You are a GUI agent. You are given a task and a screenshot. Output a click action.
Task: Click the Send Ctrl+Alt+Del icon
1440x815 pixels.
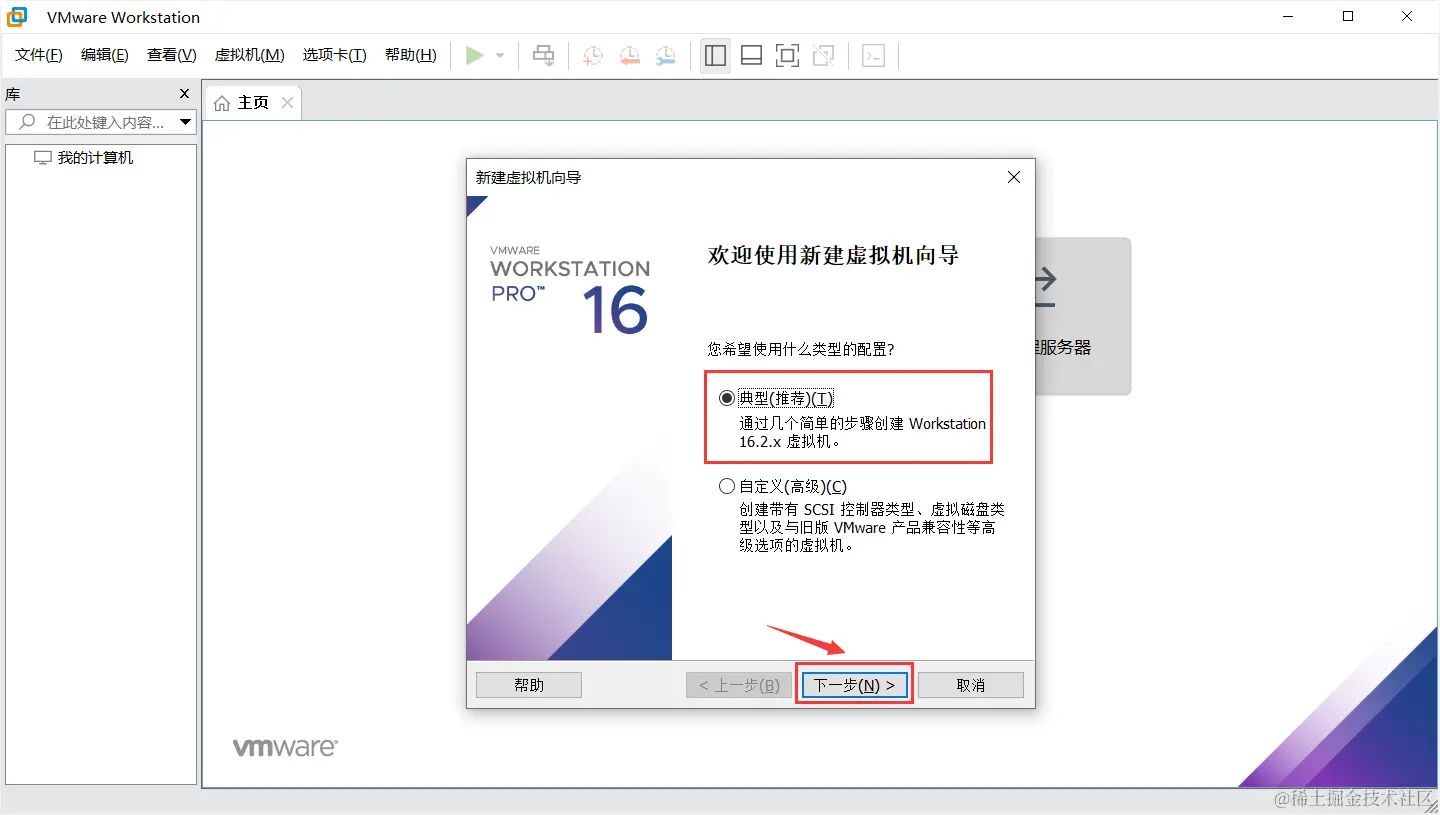point(543,55)
